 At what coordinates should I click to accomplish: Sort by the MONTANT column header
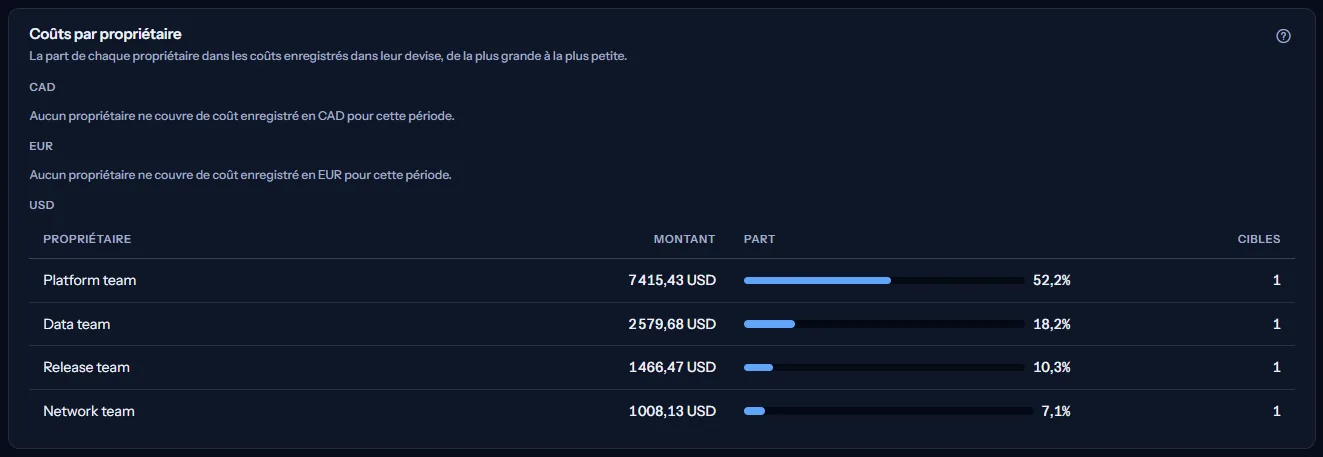click(684, 239)
